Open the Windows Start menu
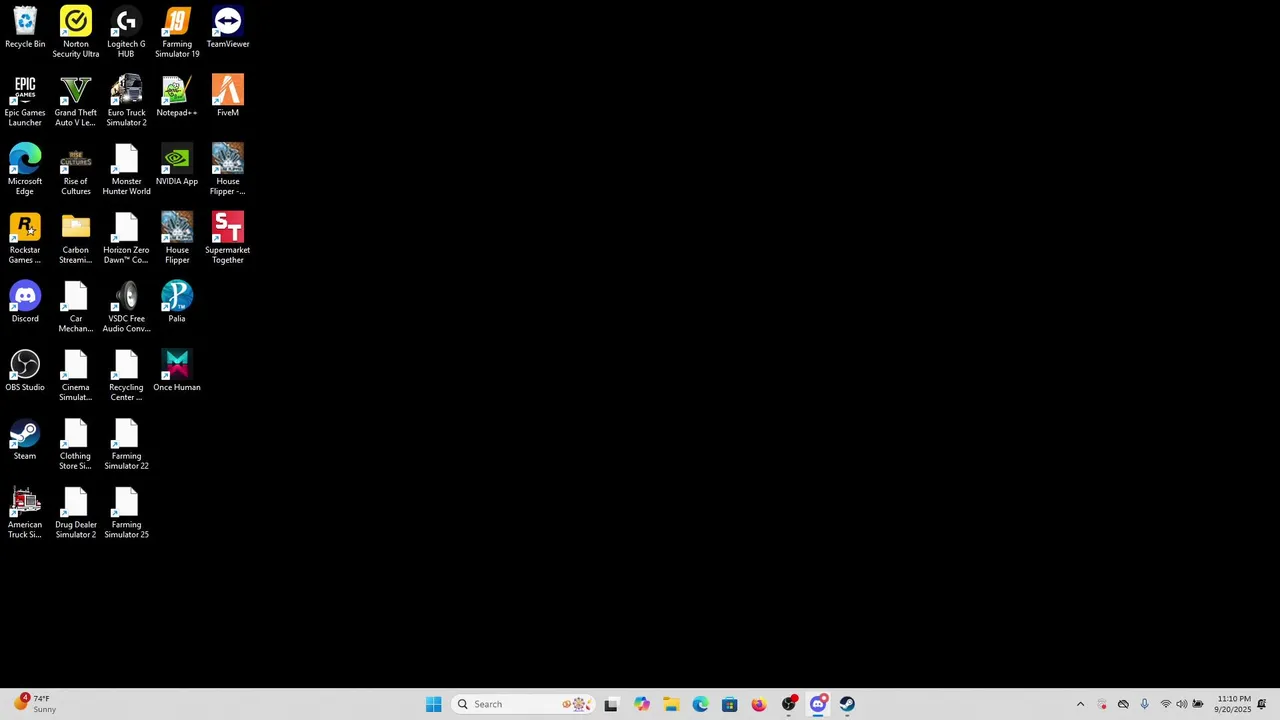1280x720 pixels. pos(434,704)
